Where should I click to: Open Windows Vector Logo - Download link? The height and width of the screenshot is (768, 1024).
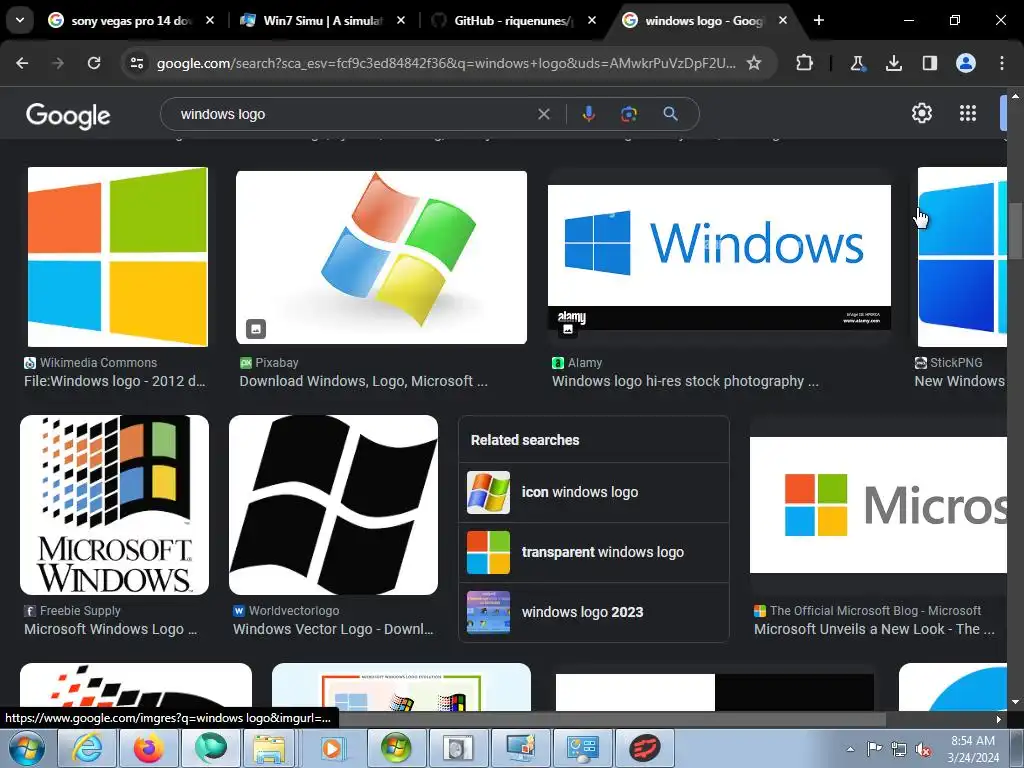[x=333, y=630]
